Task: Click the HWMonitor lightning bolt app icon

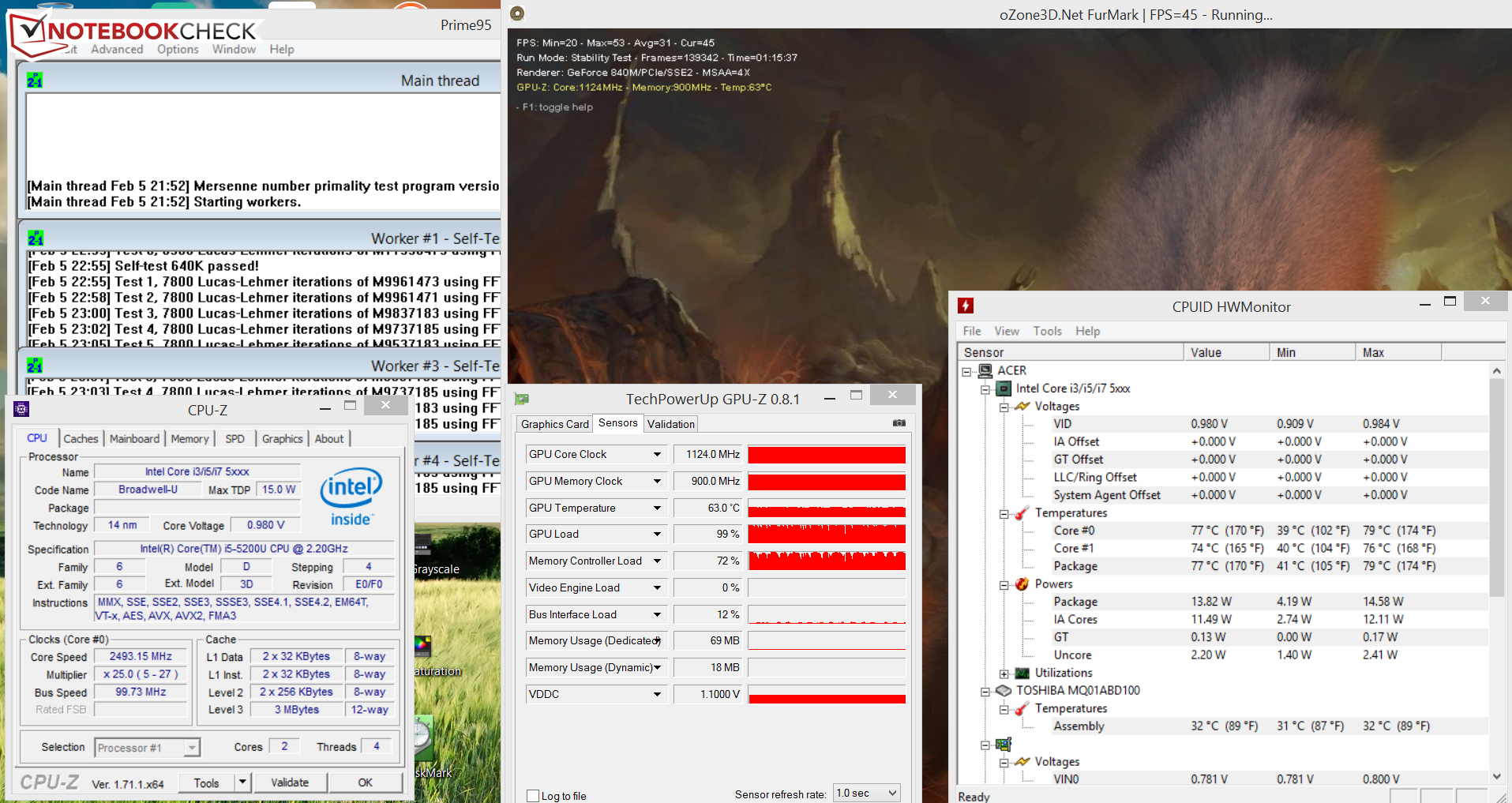Action: pos(966,306)
